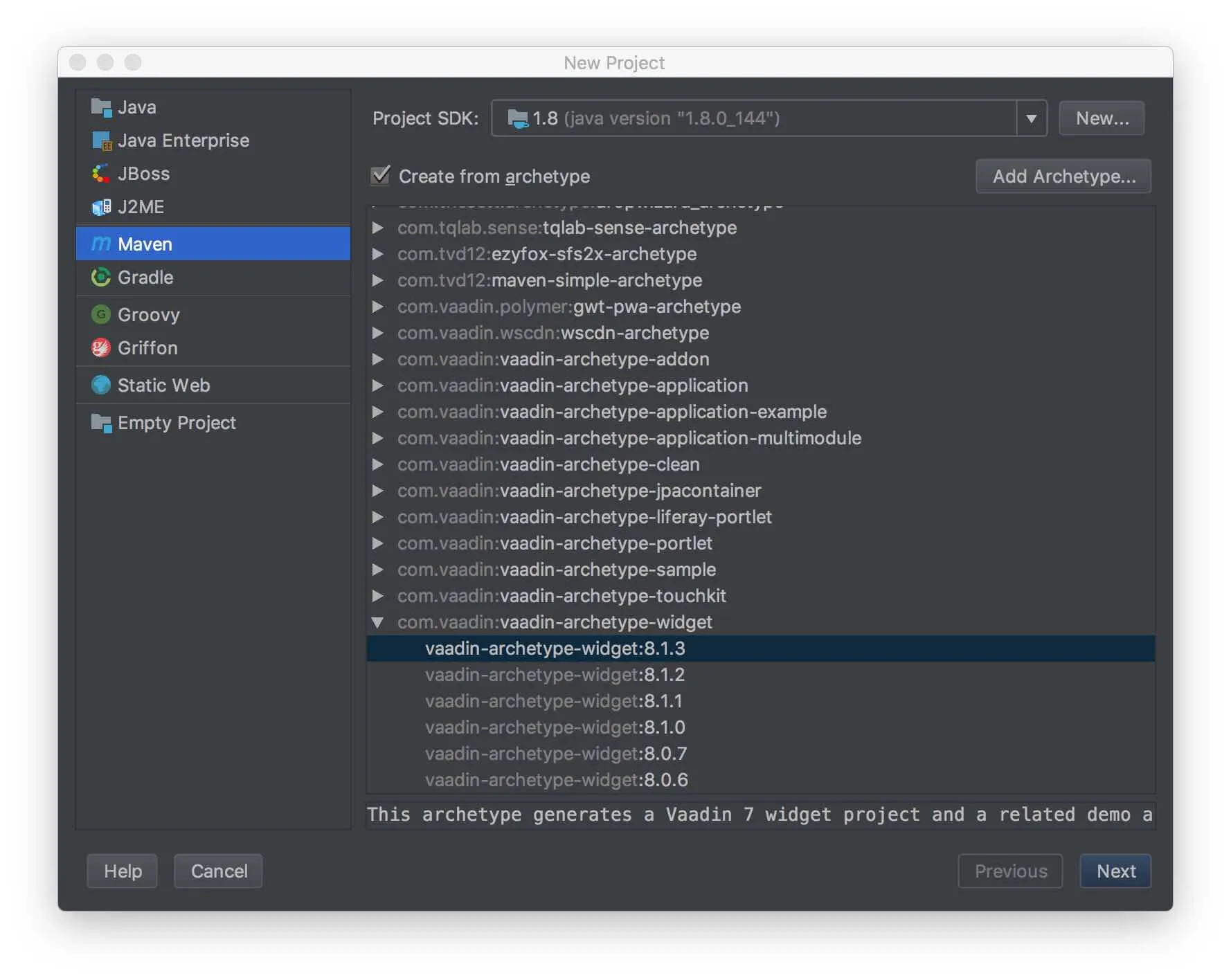Viewport: 1231px width, 980px height.
Task: Select com.vaadin:vaadin-archetype-portlet row
Action: pos(761,543)
